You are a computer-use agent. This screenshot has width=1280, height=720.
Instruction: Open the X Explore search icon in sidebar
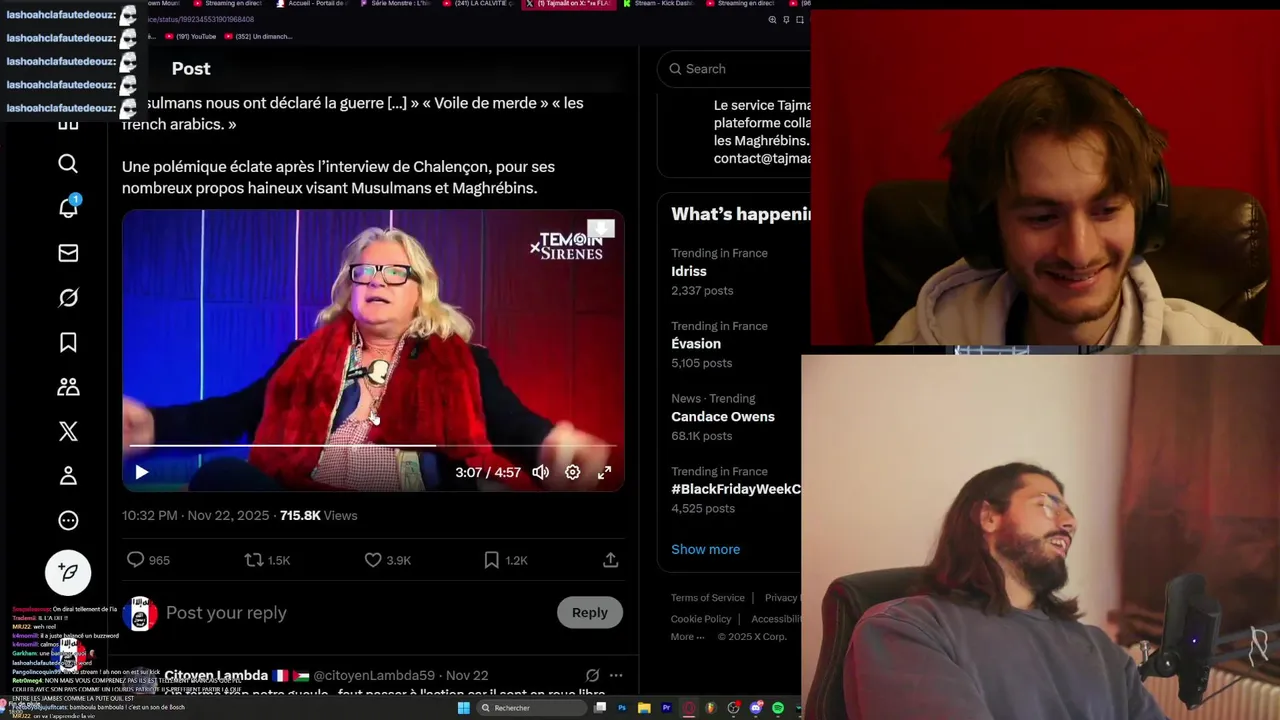[x=68, y=163]
